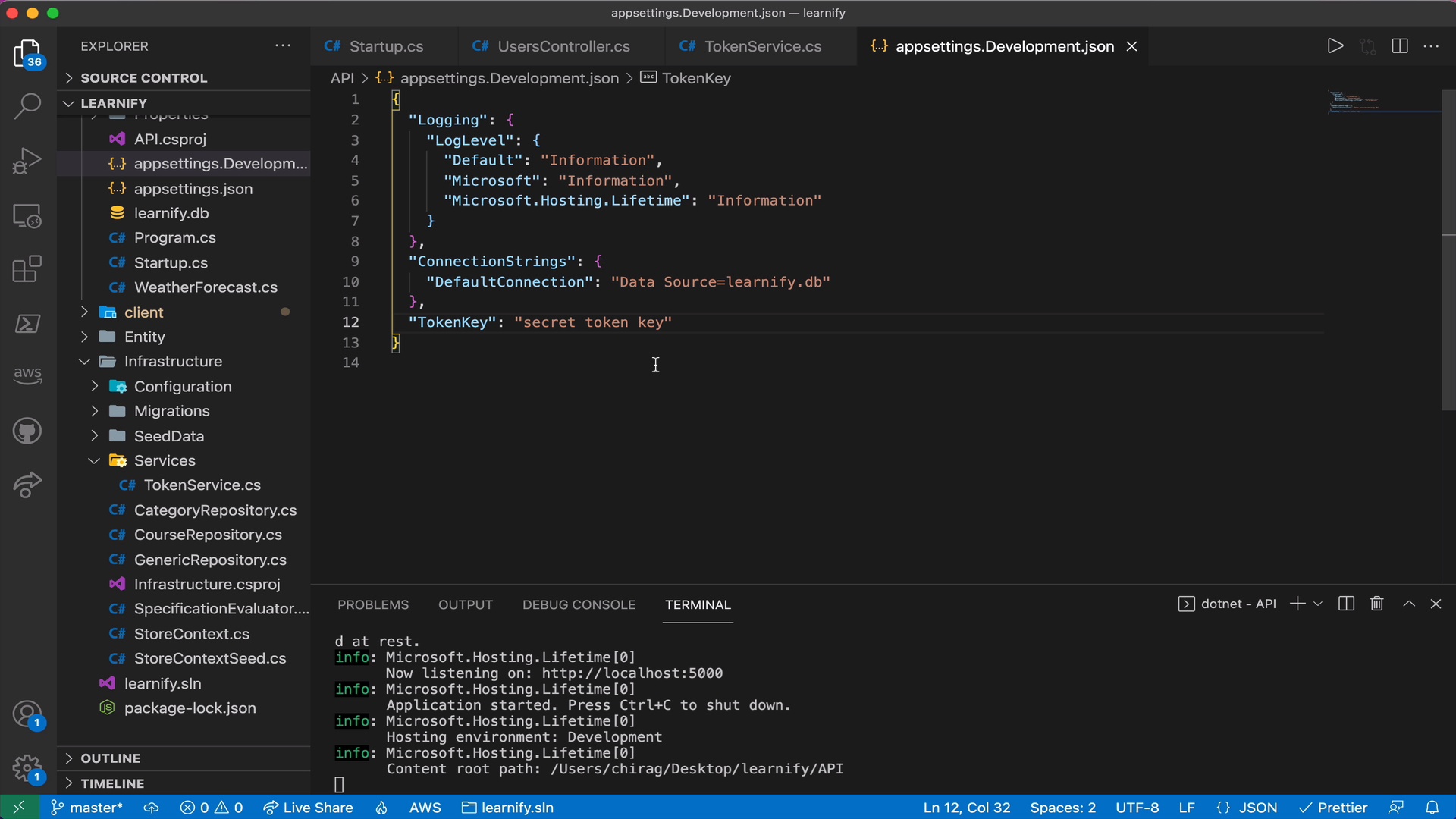Open TokenService.cs file tab

(762, 46)
